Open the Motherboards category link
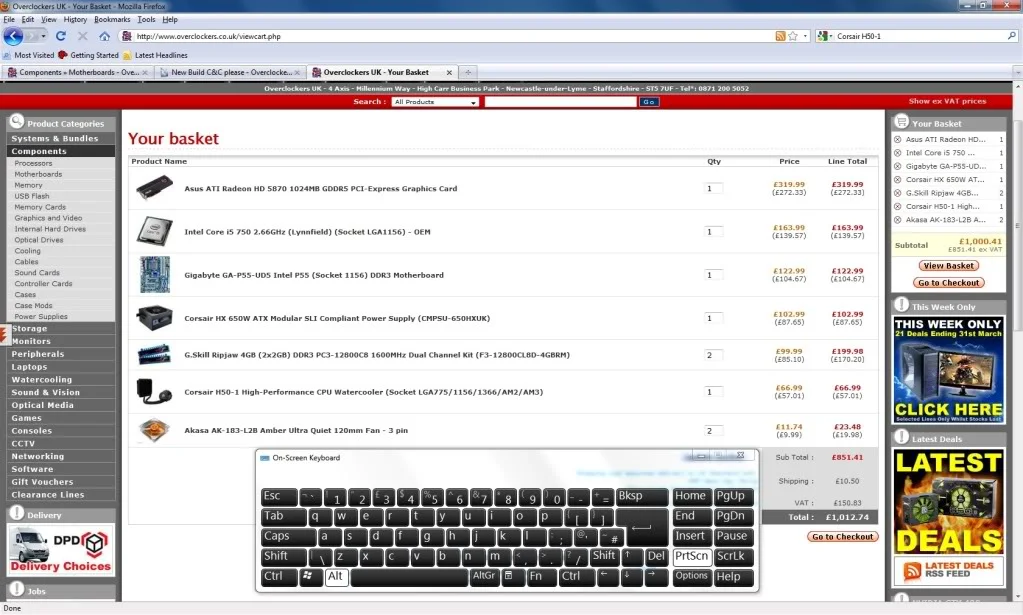 pyautogui.click(x=38, y=174)
